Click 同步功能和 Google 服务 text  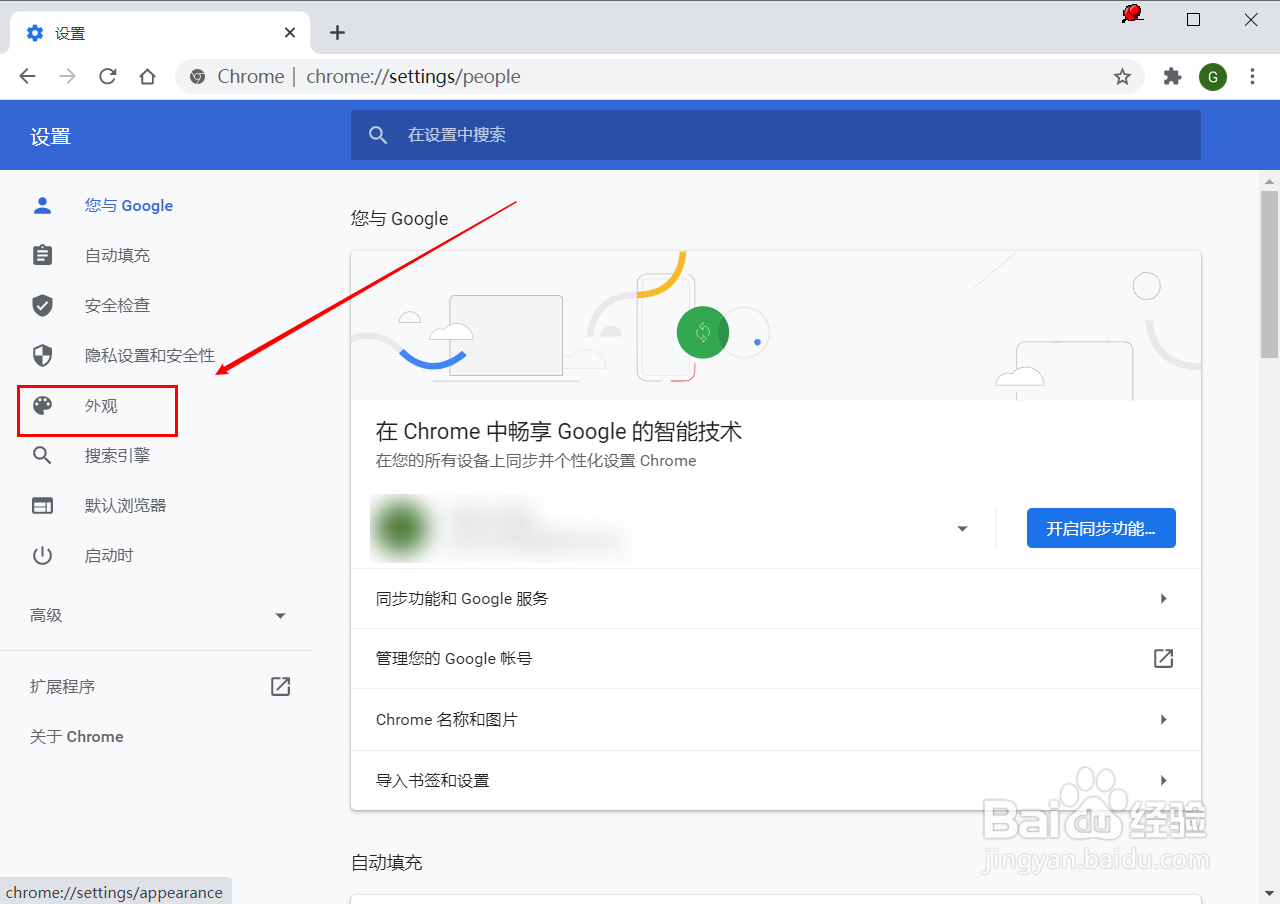[462, 598]
